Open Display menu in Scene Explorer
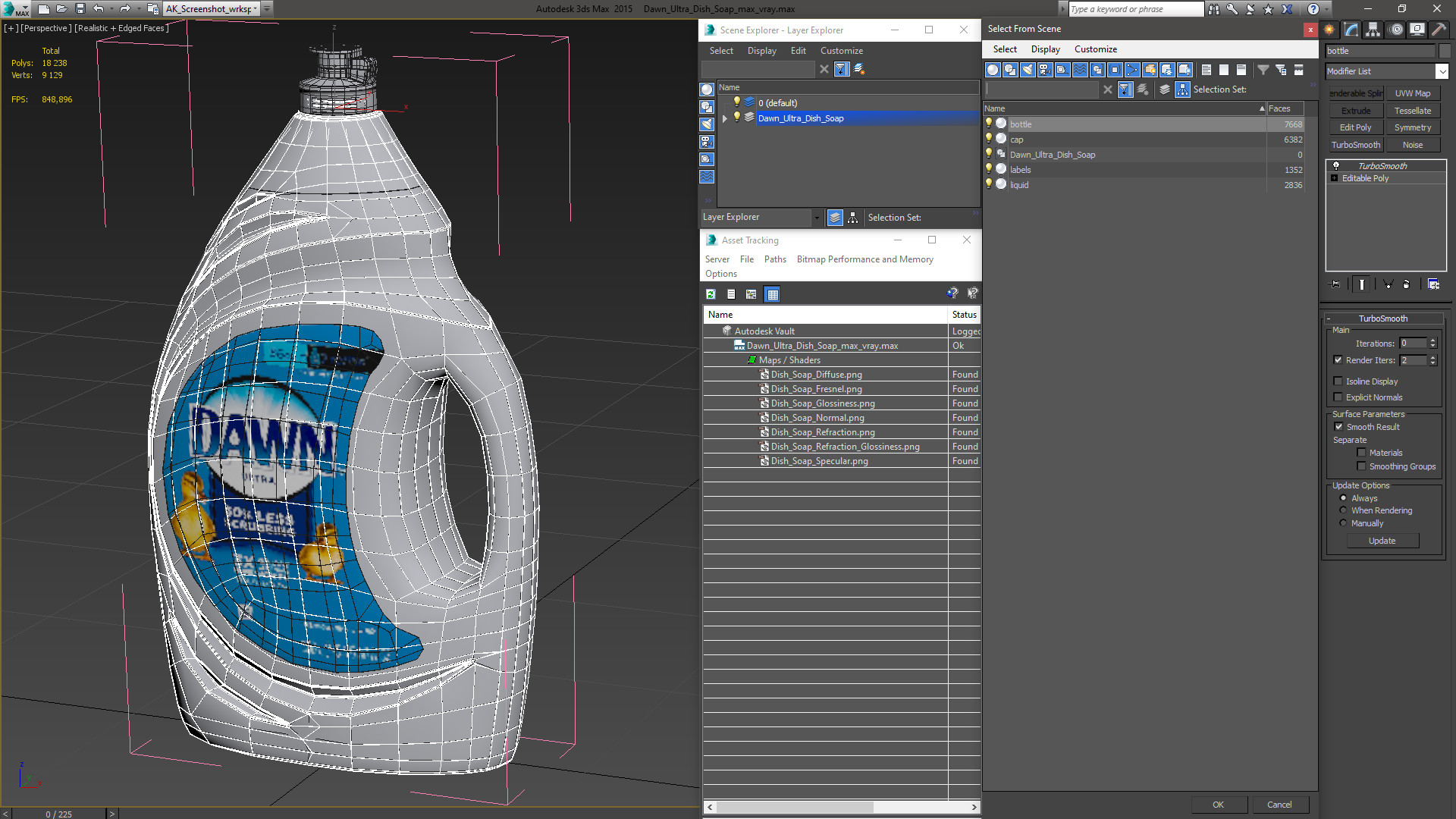Image resolution: width=1456 pixels, height=819 pixels. [761, 51]
